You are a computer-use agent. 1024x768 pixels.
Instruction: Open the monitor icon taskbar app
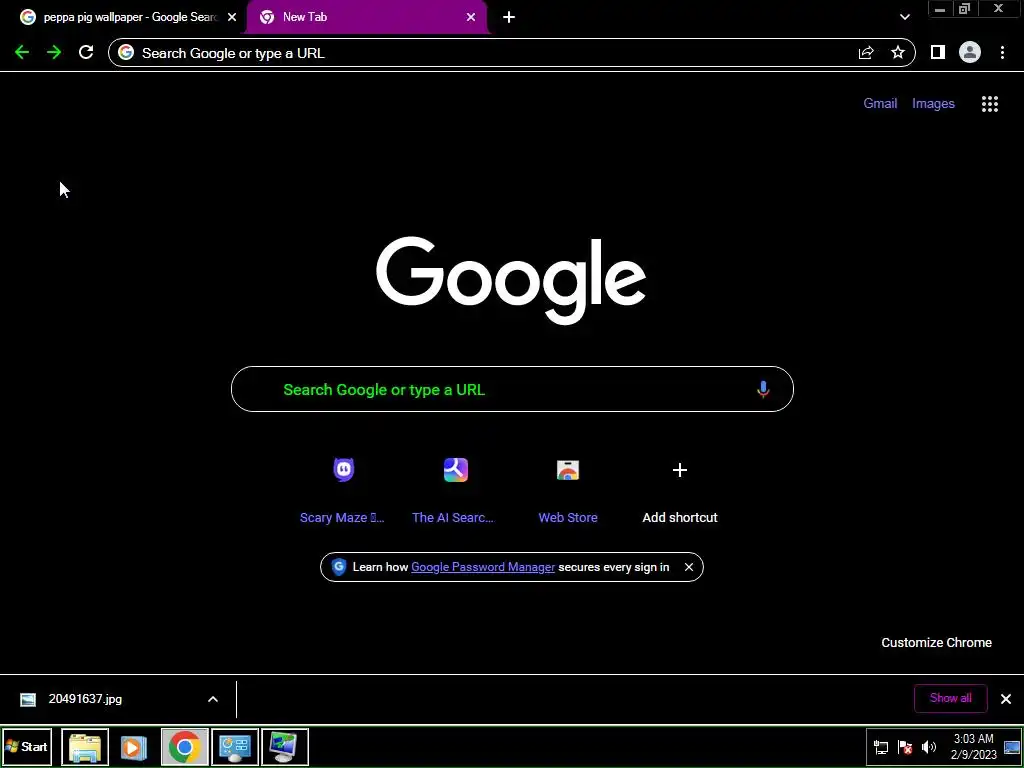coord(285,747)
